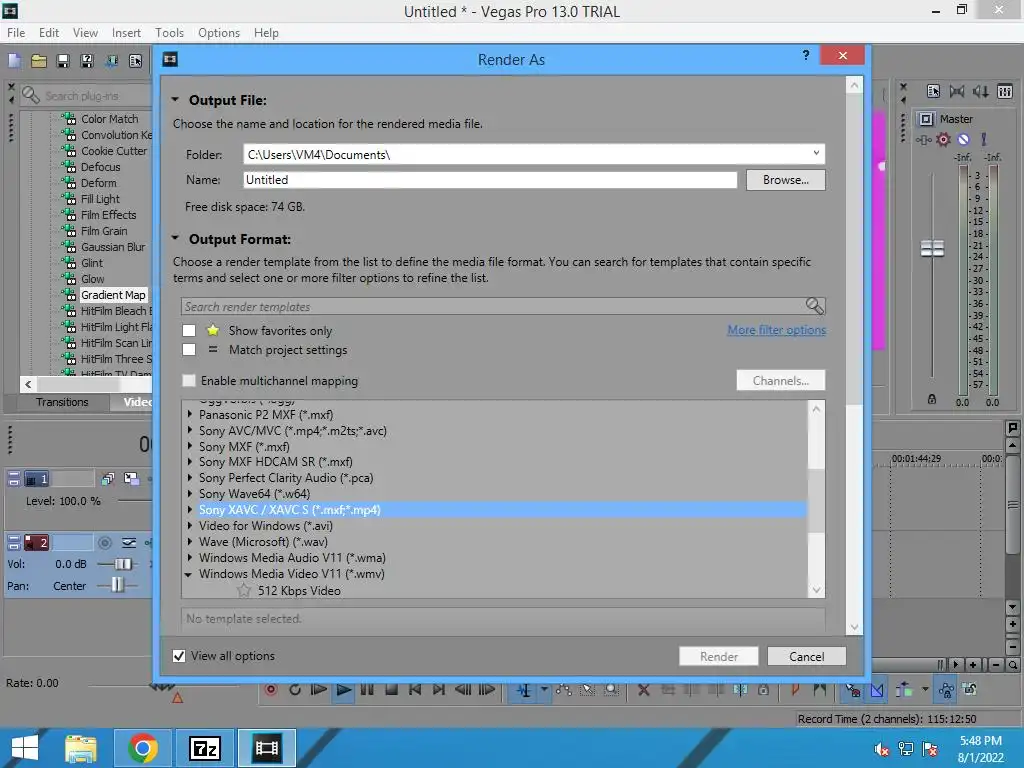
Task: Expand Wave (Microsoft) (*.wav) templates
Action: [190, 541]
